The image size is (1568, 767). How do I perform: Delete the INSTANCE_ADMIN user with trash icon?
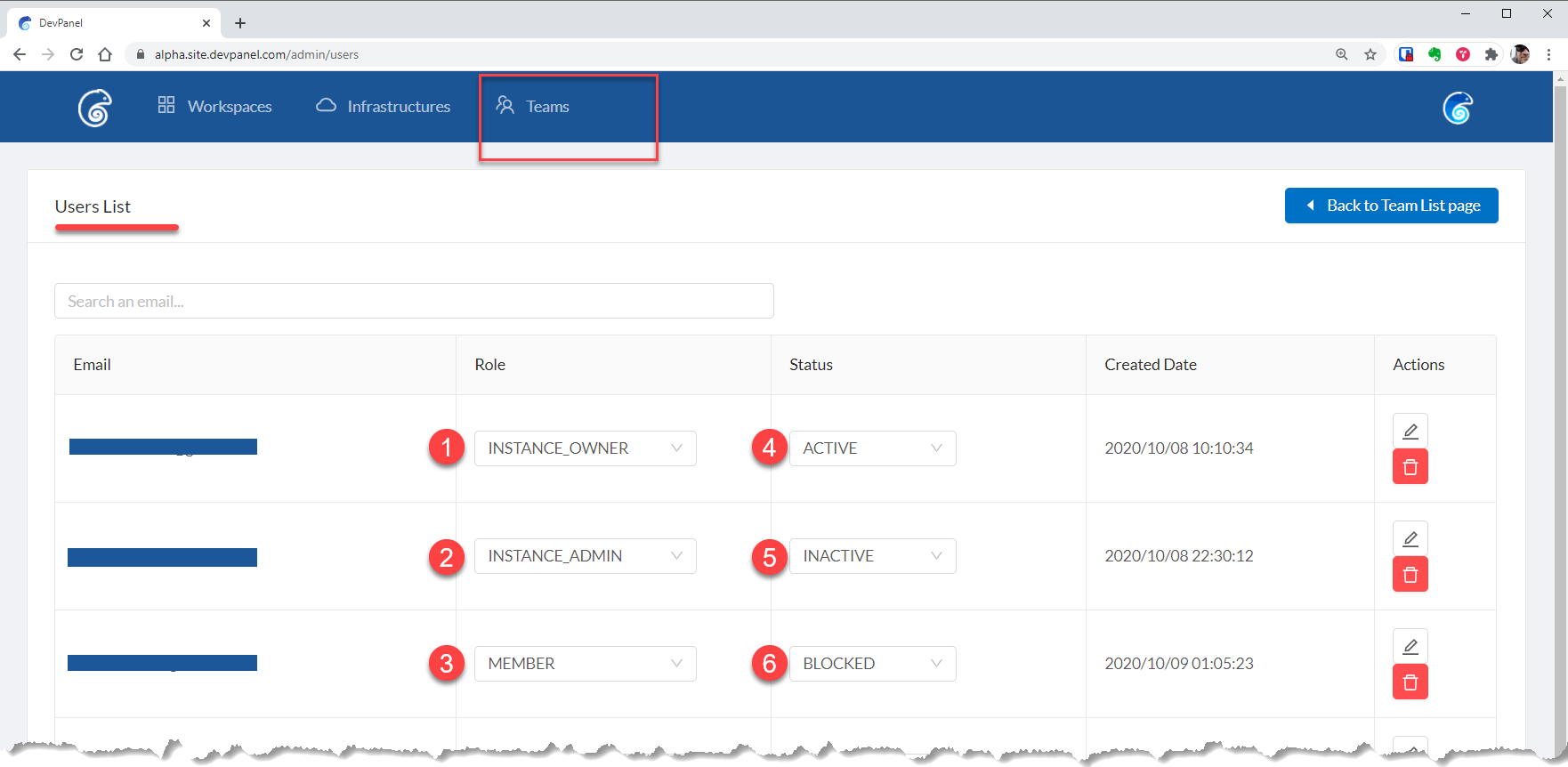pos(1410,575)
